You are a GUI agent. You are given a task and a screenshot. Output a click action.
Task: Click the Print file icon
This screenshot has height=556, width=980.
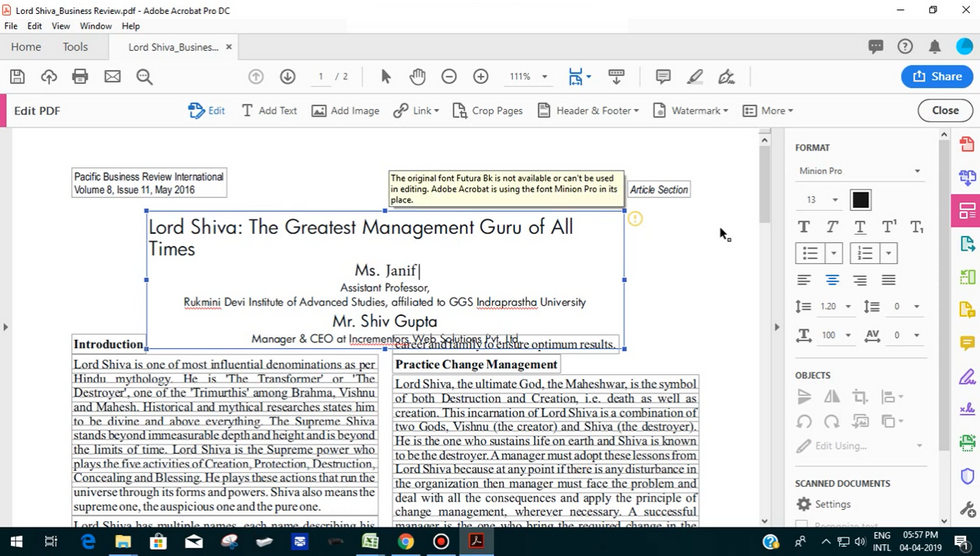click(x=80, y=77)
